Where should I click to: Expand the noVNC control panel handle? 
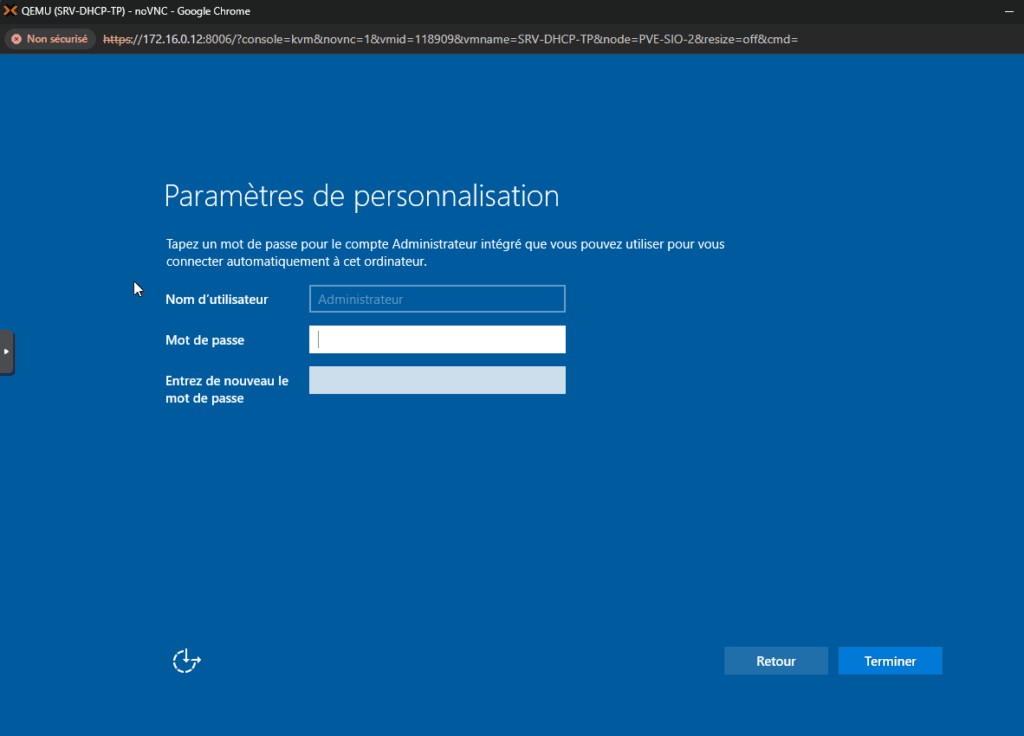[x=7, y=352]
